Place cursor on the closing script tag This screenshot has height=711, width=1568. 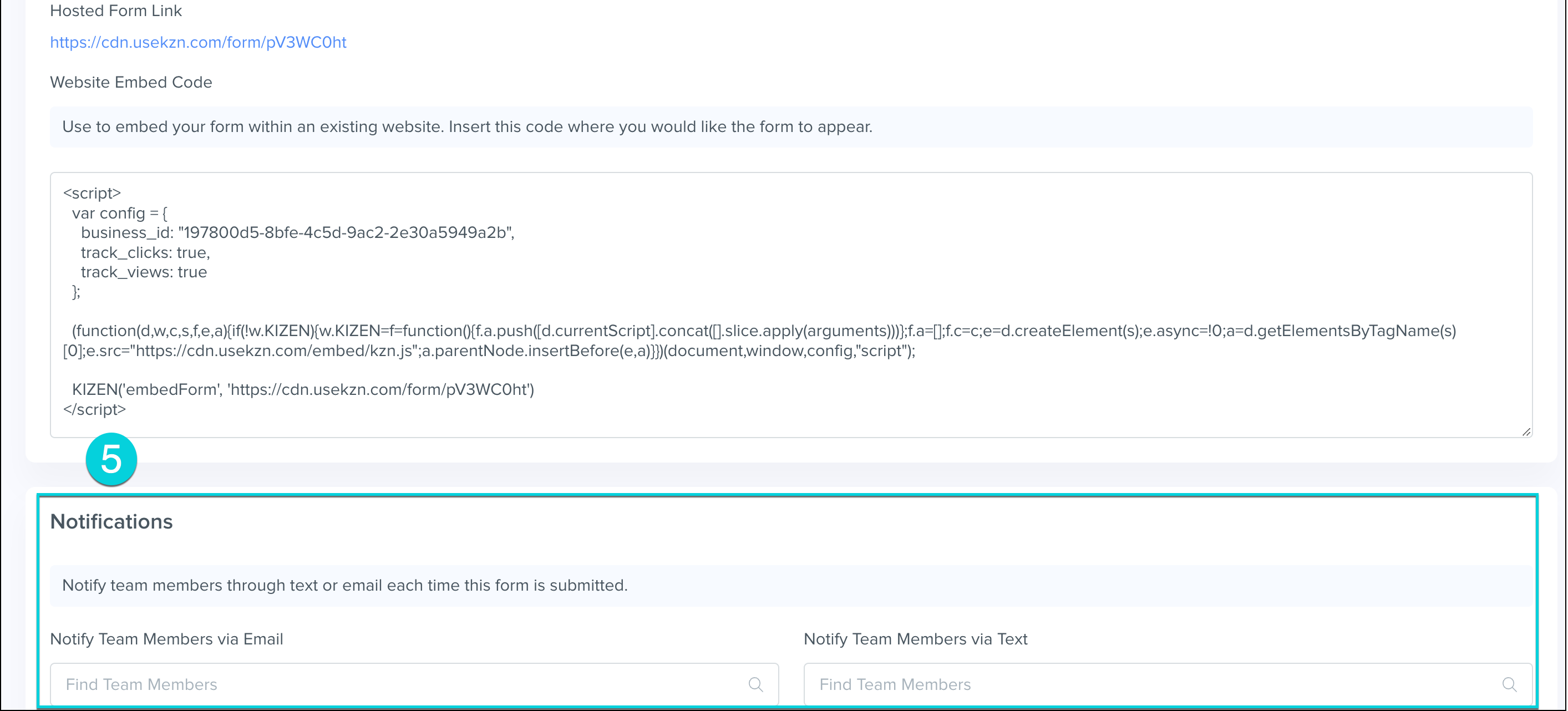click(x=94, y=409)
